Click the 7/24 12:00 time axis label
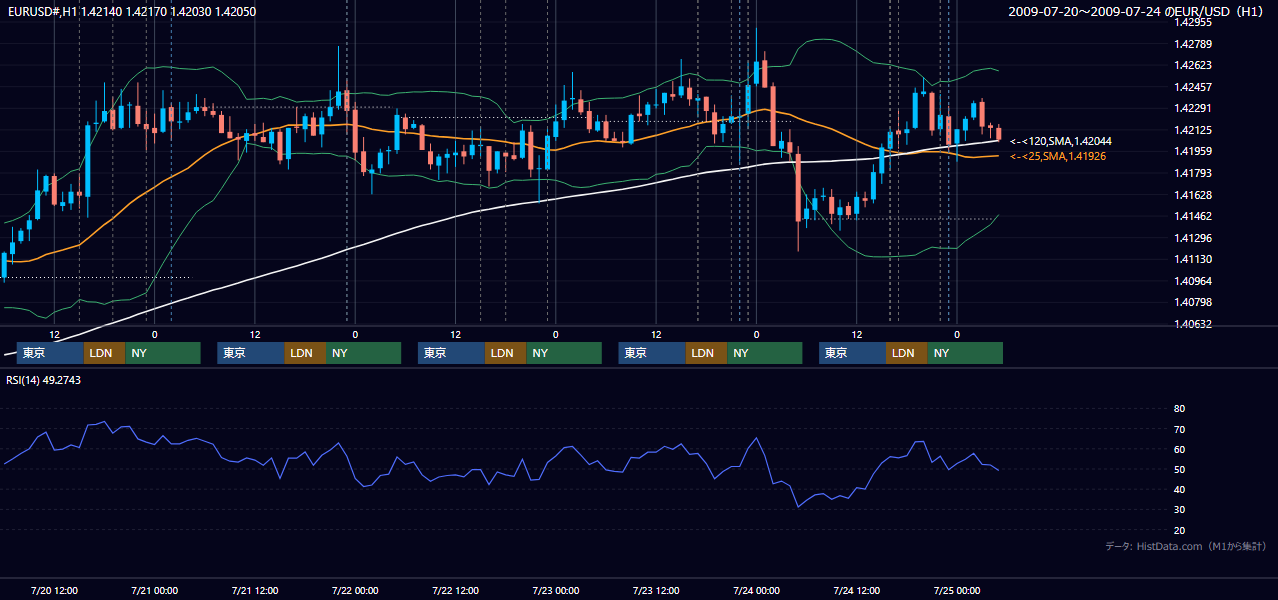This screenshot has height=600, width=1278. pos(857,590)
